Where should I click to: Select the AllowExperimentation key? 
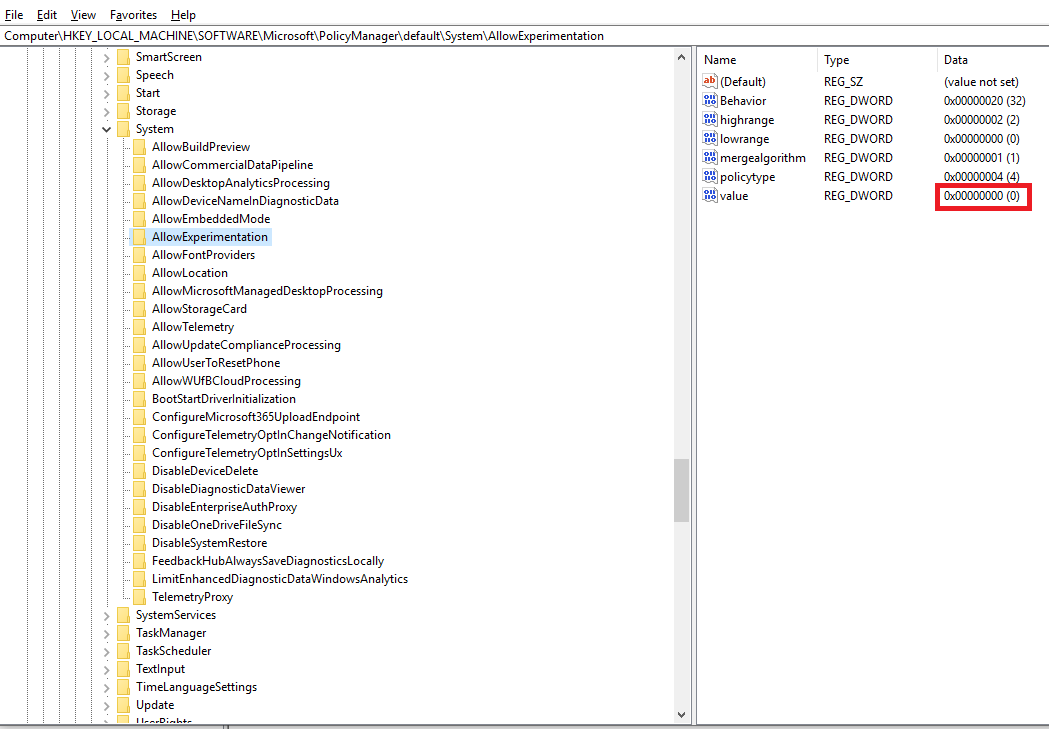(x=209, y=237)
